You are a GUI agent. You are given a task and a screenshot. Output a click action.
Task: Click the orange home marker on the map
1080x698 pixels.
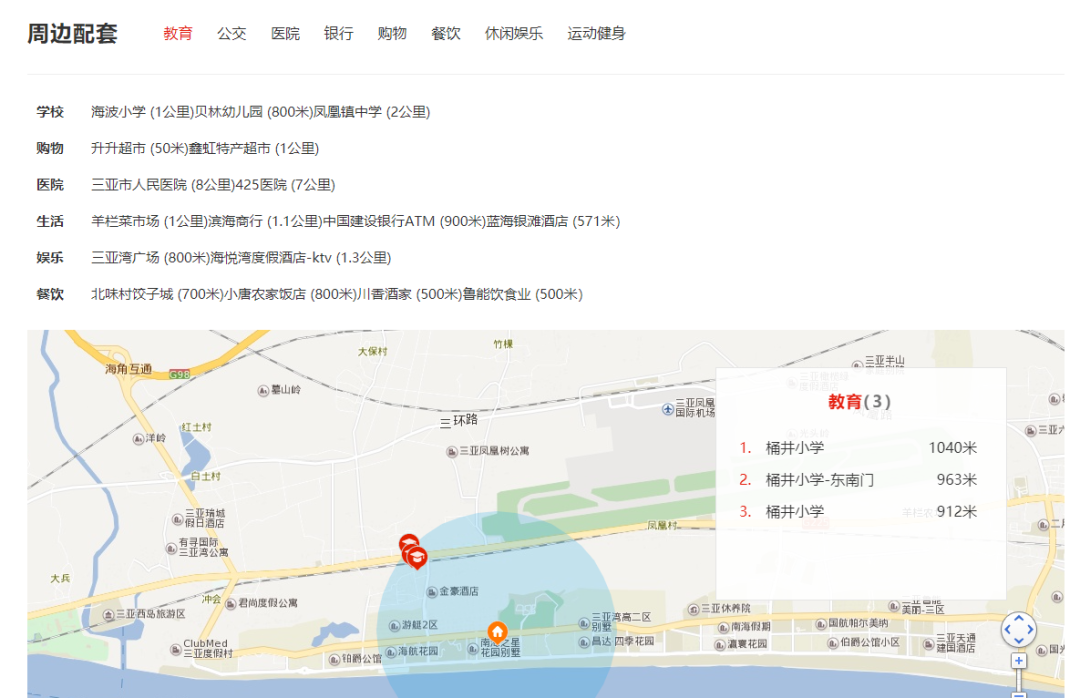(x=498, y=631)
